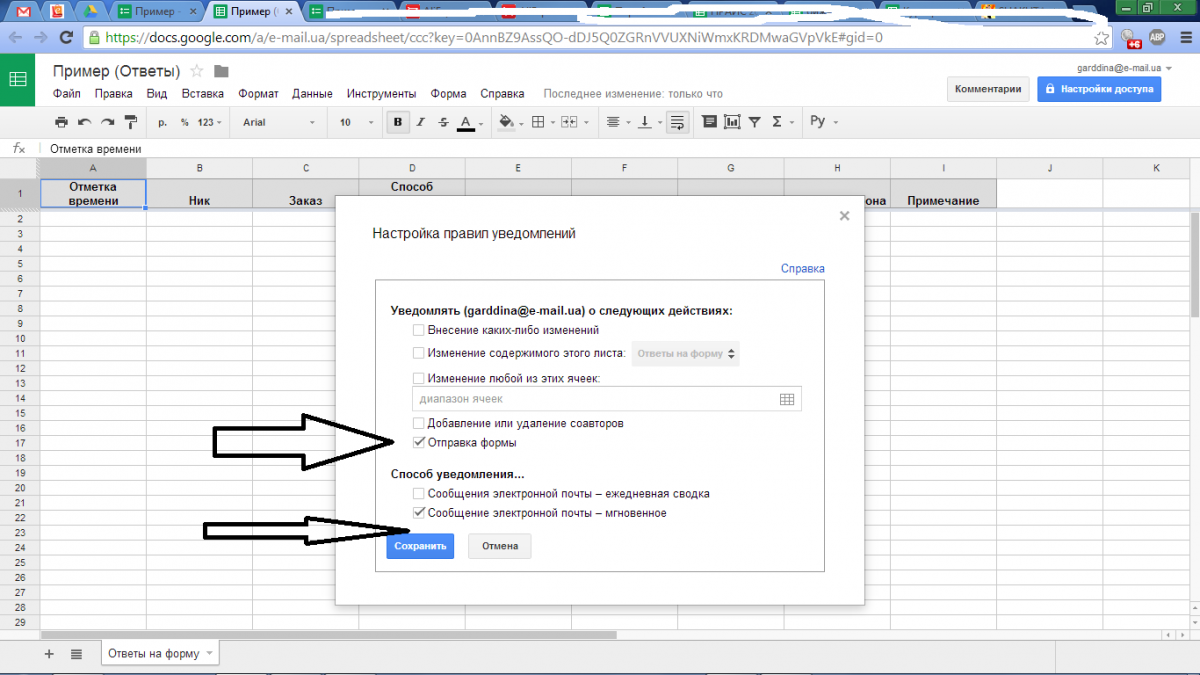Apply italic formatting
The image size is (1200, 675).
(420, 122)
